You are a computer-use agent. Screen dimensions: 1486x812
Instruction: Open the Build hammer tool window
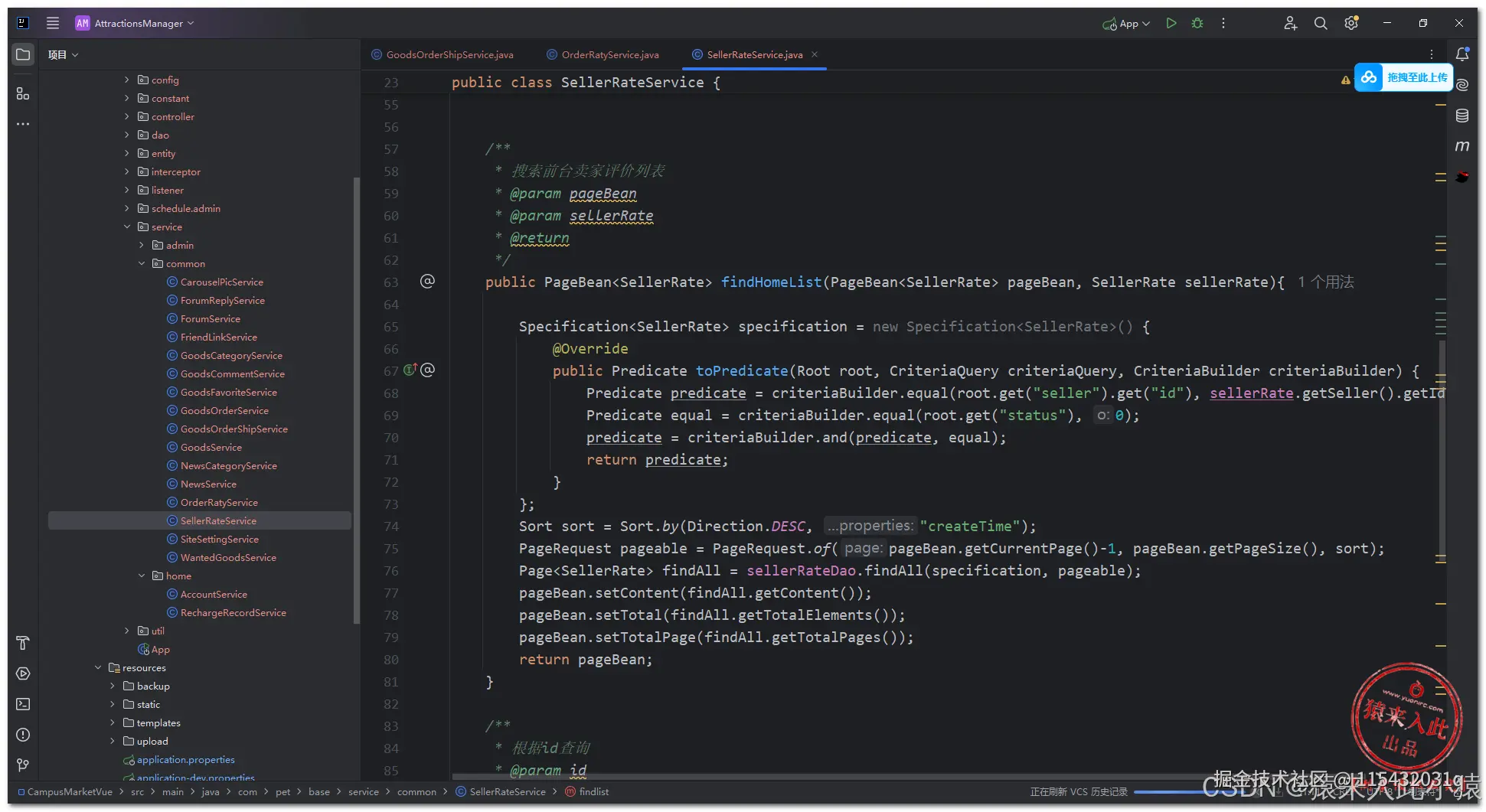click(23, 643)
